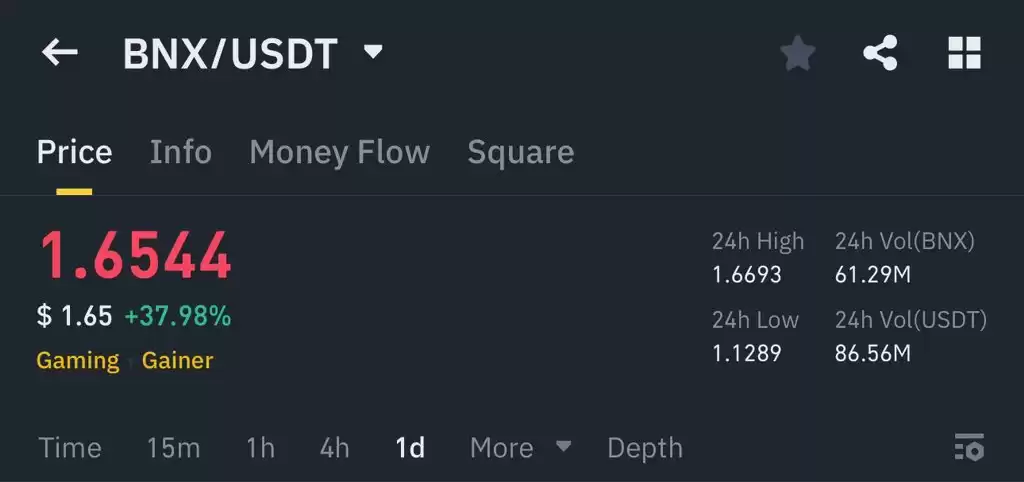Open the Square tab

520,153
